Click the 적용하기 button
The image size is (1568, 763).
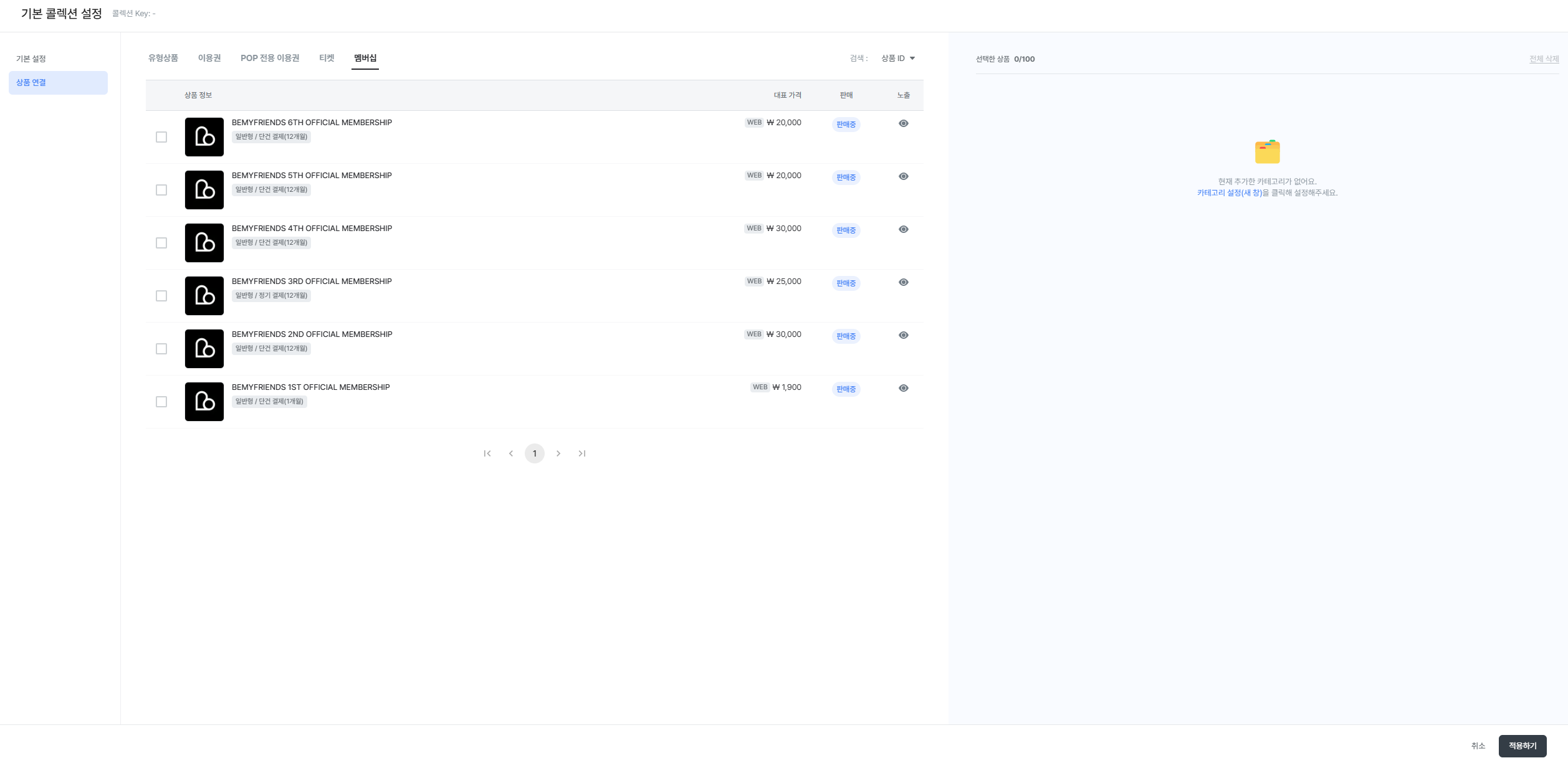[1523, 746]
